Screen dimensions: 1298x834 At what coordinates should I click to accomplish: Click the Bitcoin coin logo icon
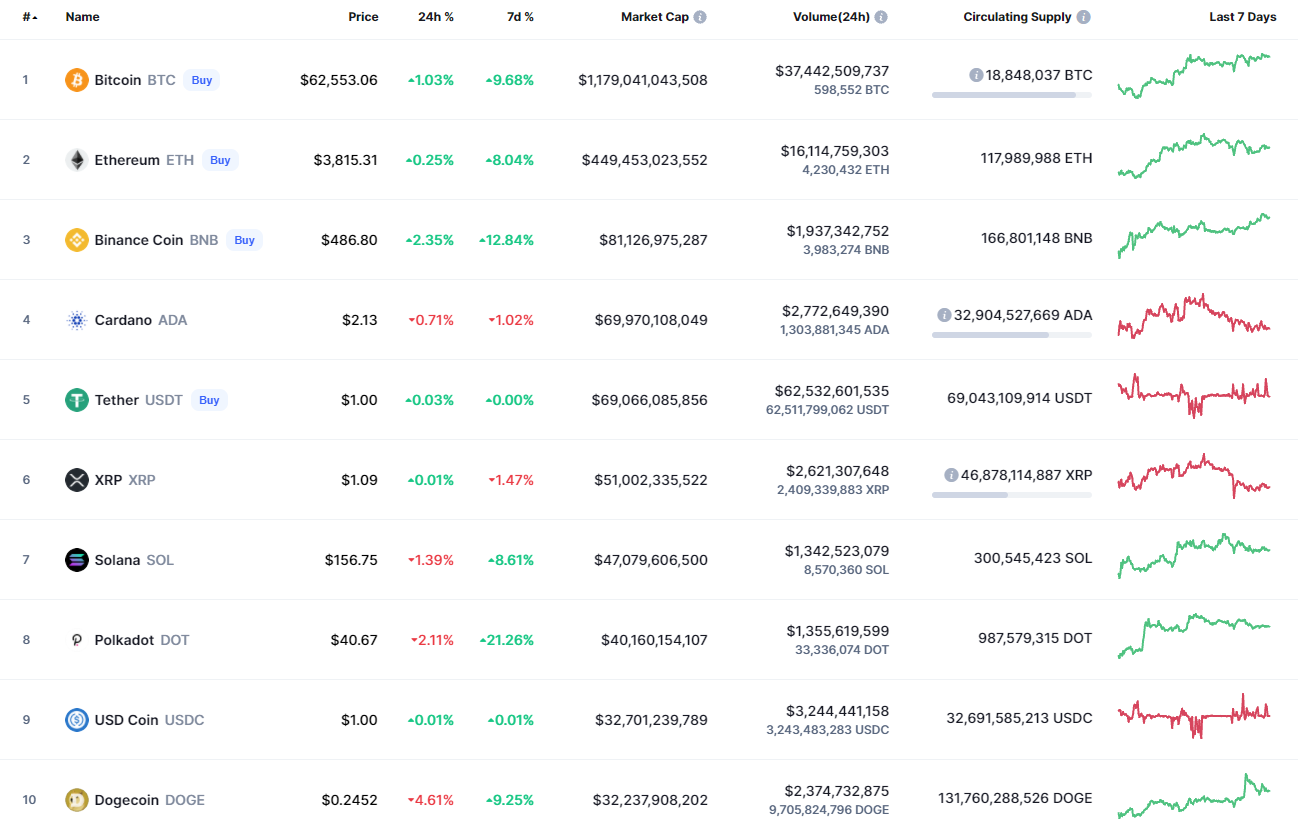[77, 80]
